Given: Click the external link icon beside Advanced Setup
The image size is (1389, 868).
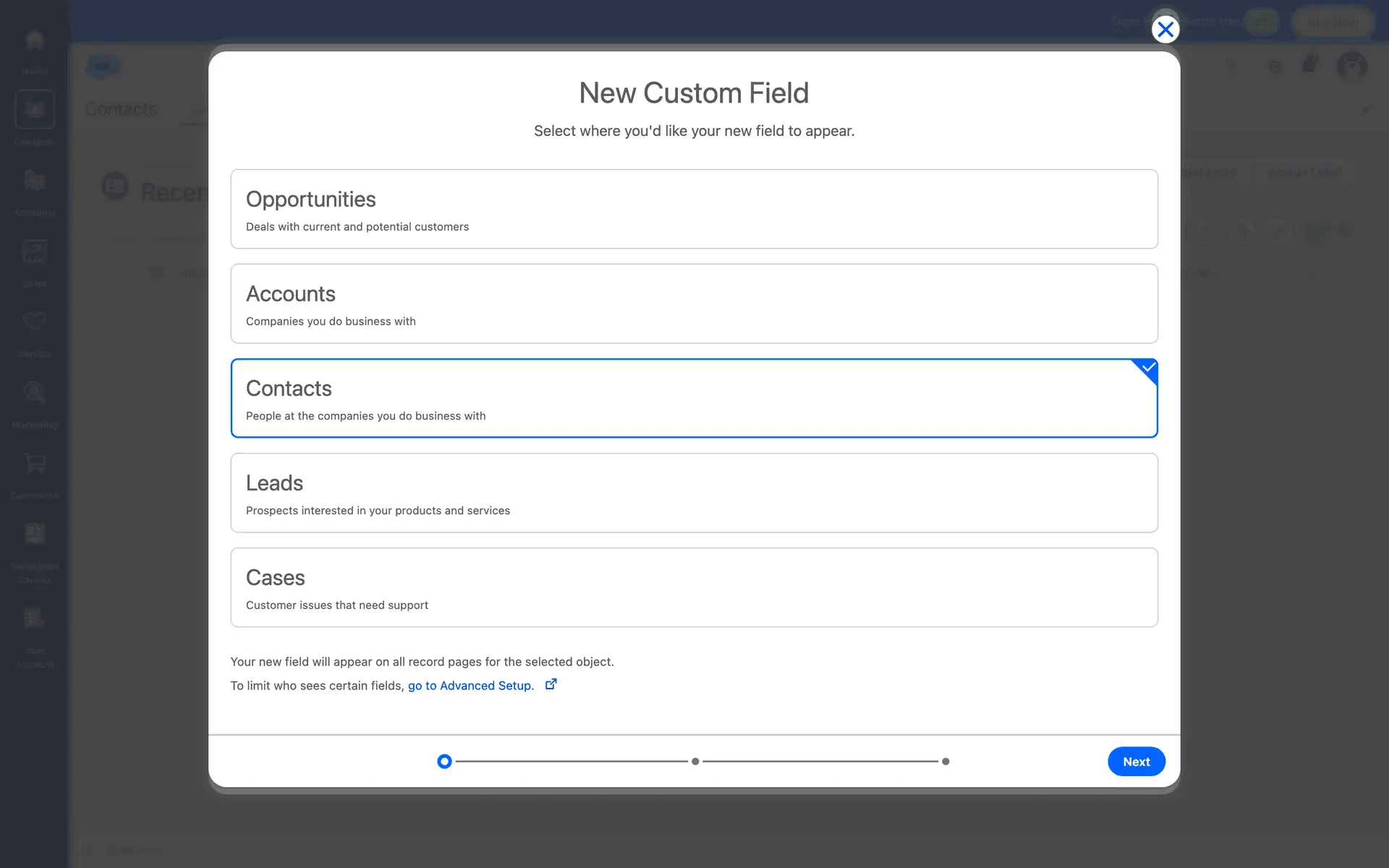Looking at the screenshot, I should 551,684.
